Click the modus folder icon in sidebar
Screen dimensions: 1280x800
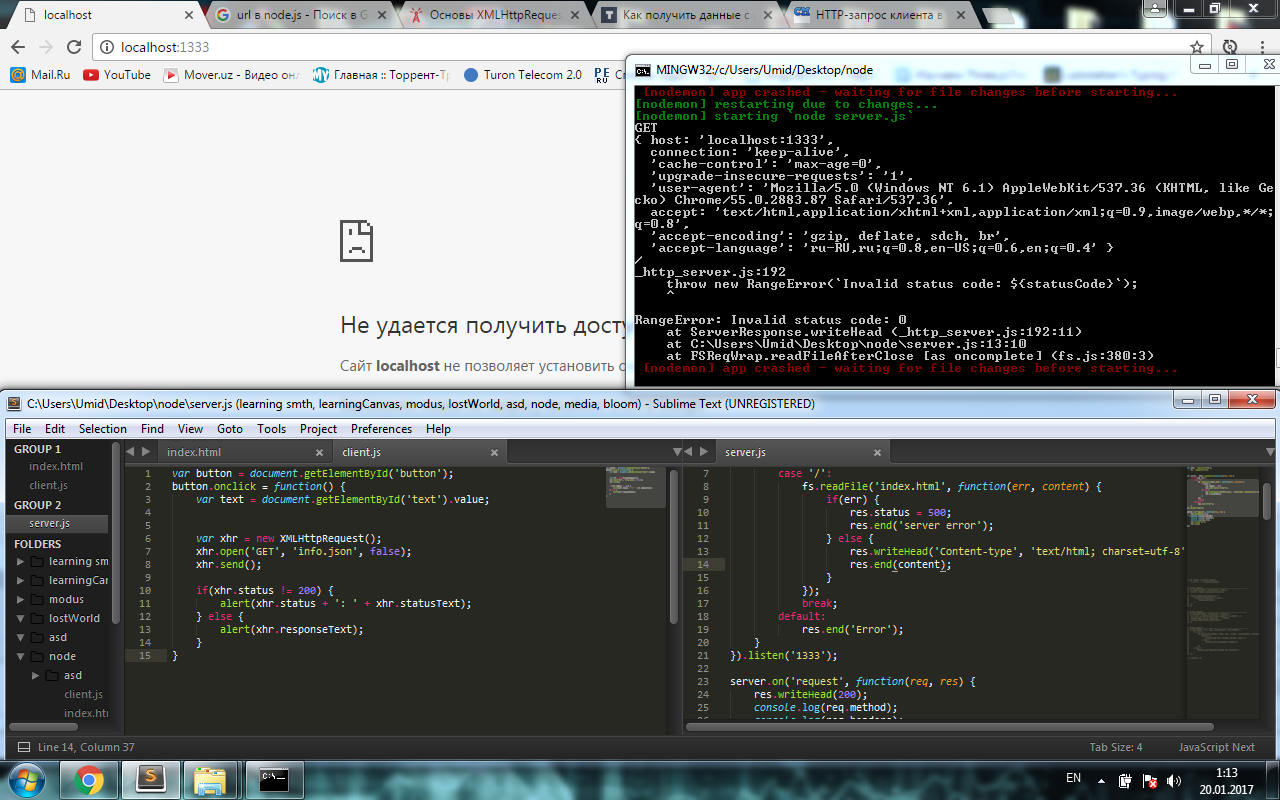[38, 600]
